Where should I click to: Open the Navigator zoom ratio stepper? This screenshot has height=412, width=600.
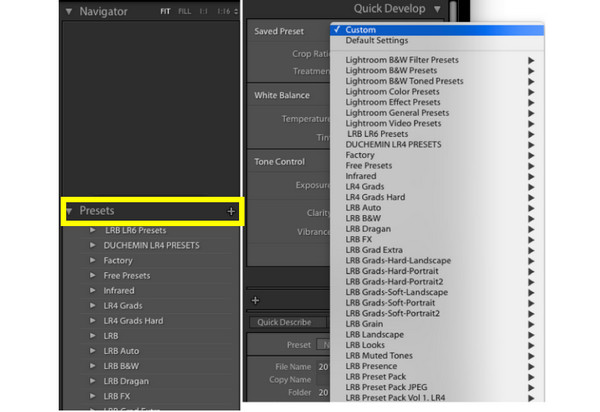[236, 11]
